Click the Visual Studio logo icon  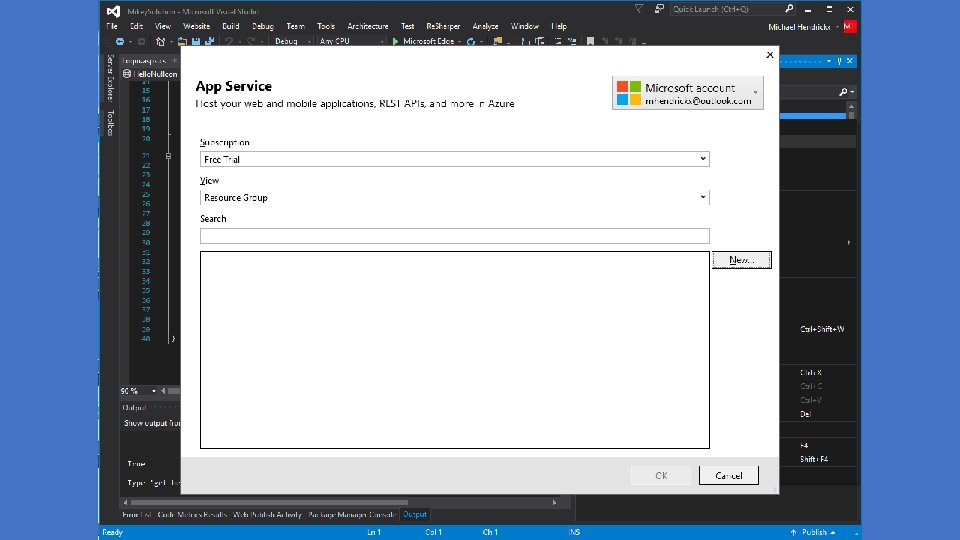click(x=113, y=11)
